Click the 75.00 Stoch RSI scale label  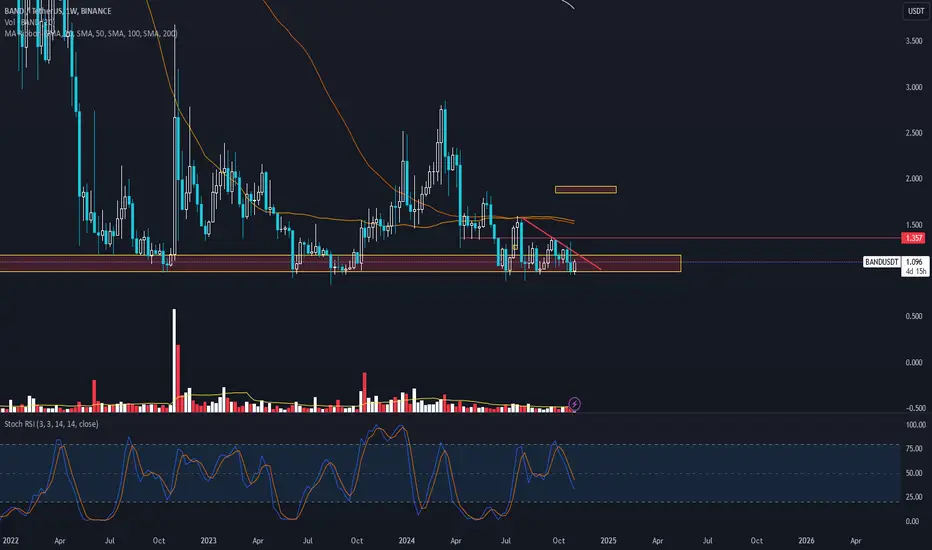[x=914, y=448]
